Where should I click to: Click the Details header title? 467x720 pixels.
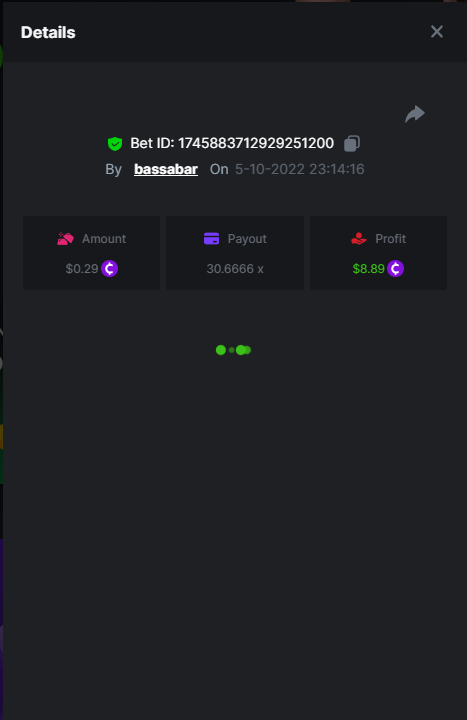point(48,33)
